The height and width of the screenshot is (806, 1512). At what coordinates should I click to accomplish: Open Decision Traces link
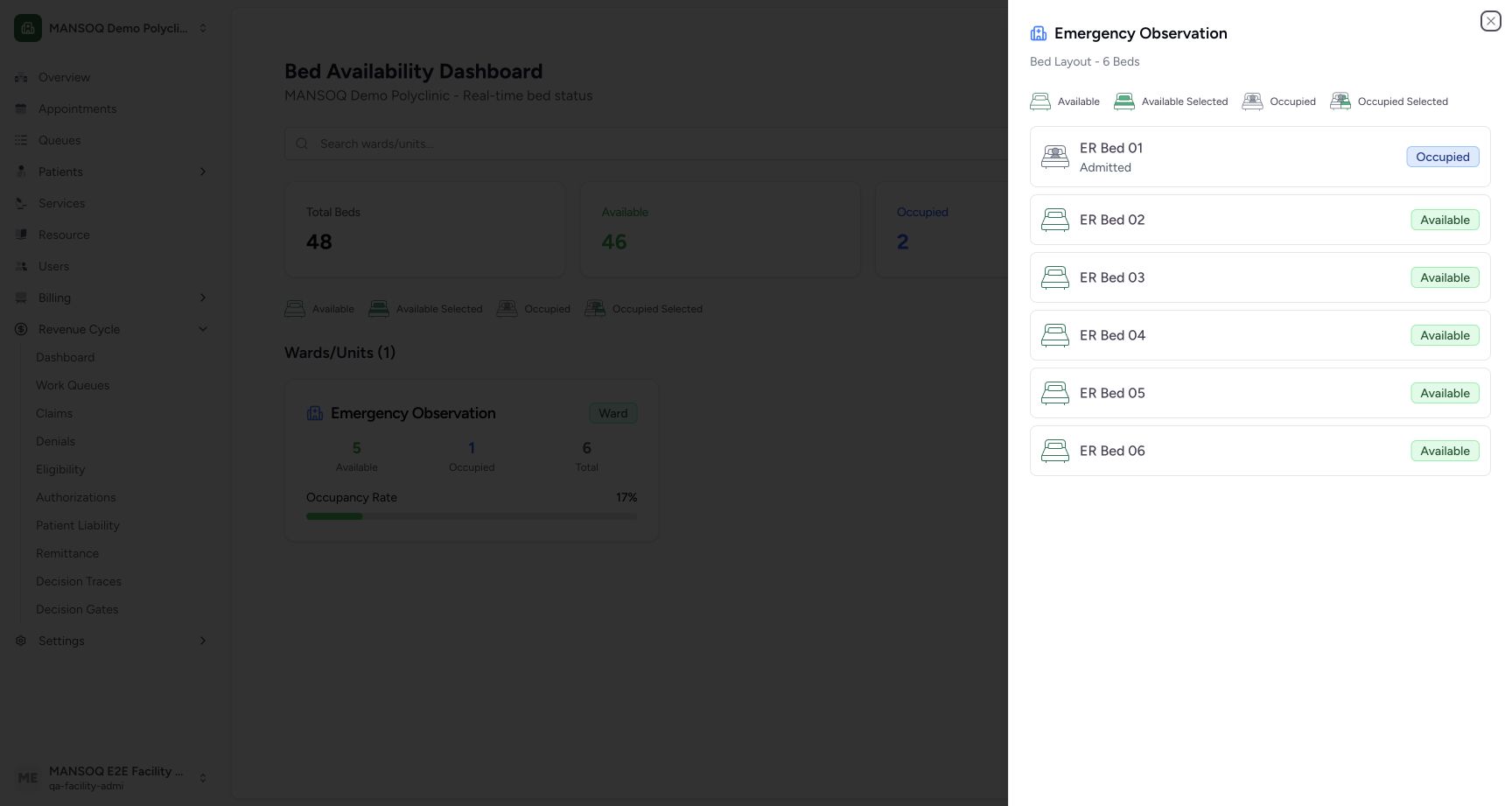pyautogui.click(x=79, y=581)
